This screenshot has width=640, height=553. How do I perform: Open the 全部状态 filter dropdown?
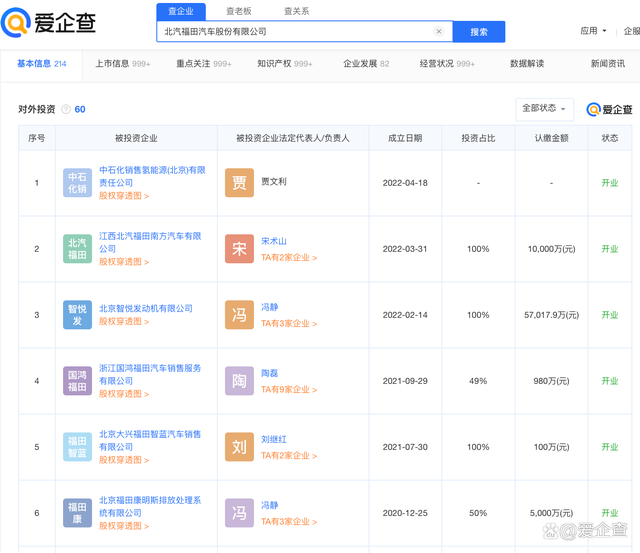click(545, 108)
